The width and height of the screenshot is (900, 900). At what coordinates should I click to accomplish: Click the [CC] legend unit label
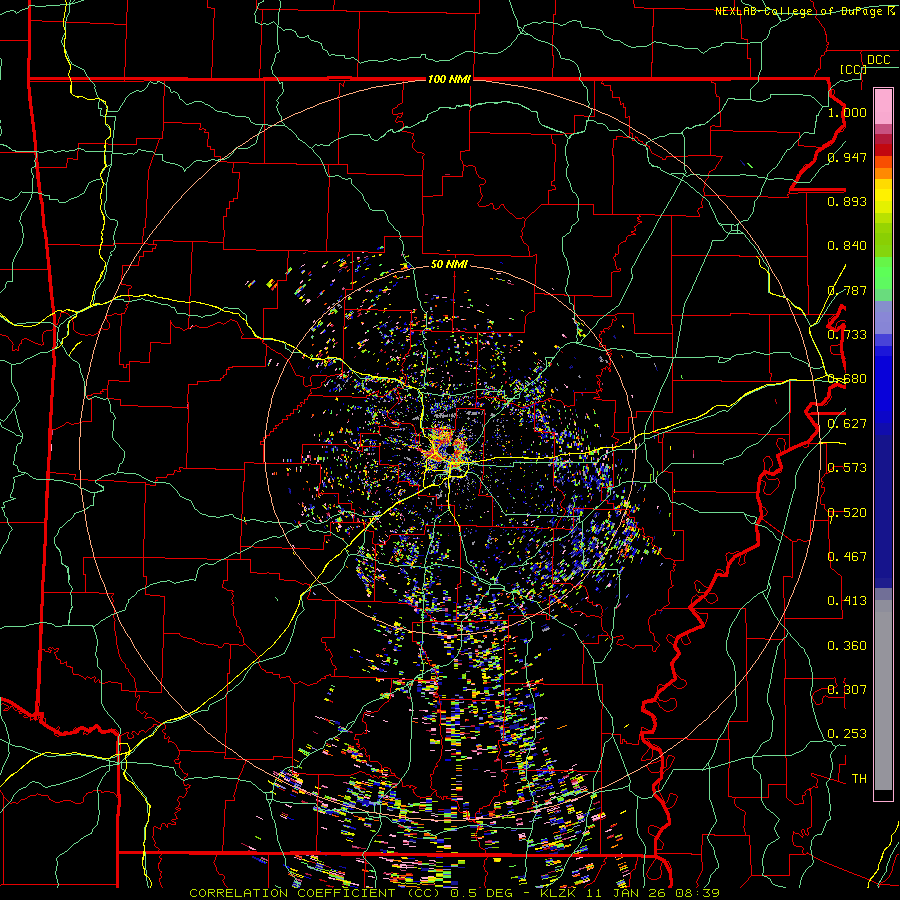coord(852,69)
